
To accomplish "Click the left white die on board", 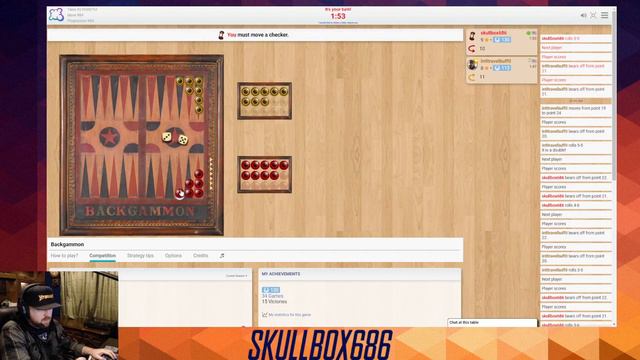I will 167,137.
